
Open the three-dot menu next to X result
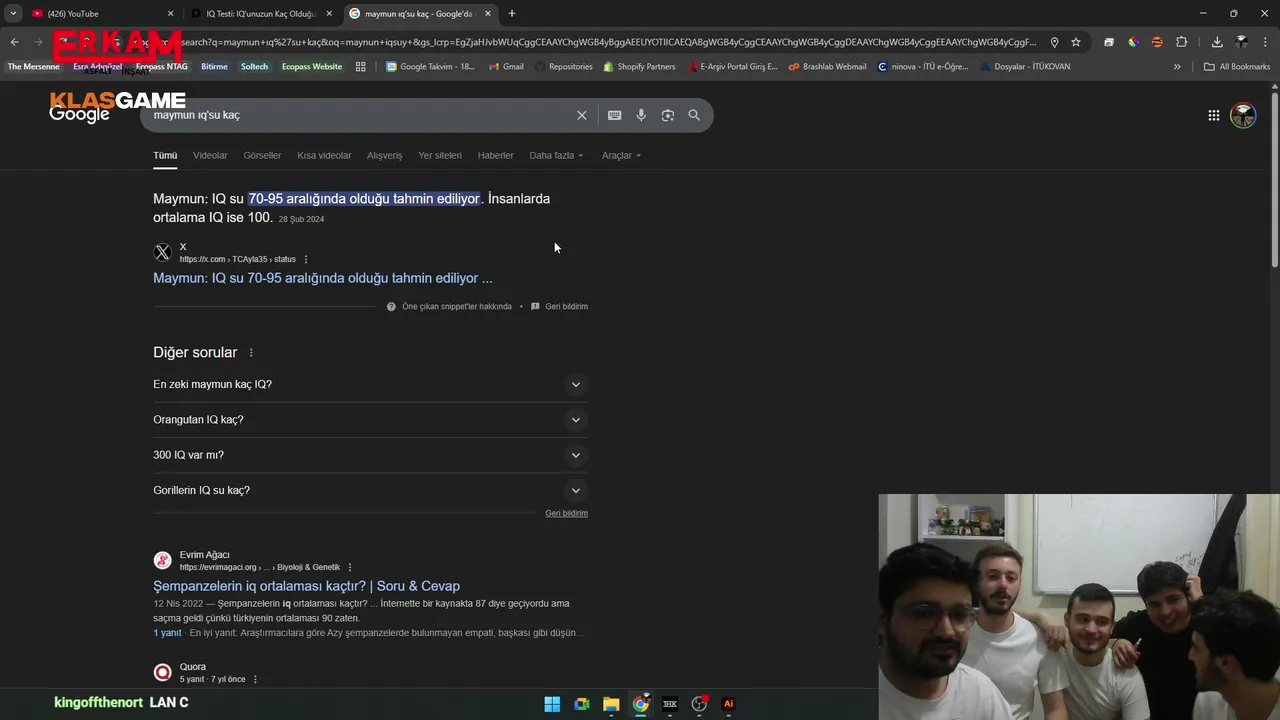(x=306, y=259)
